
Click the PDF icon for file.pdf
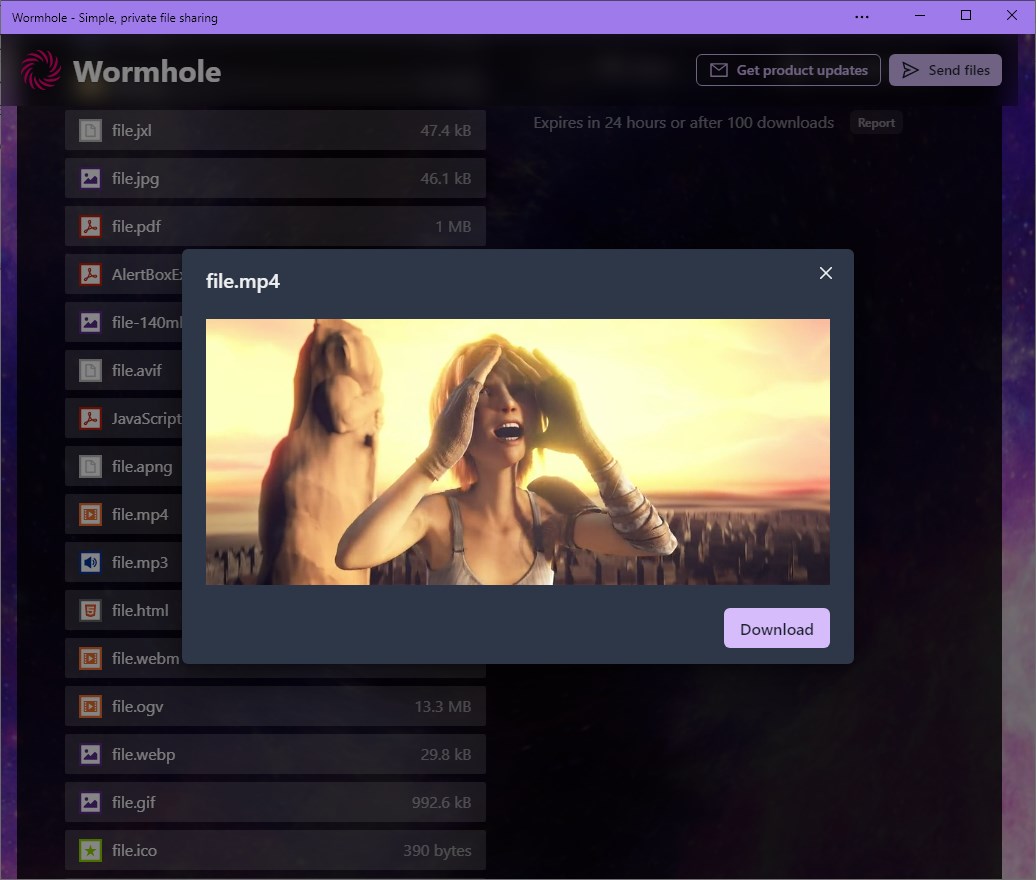[91, 227]
